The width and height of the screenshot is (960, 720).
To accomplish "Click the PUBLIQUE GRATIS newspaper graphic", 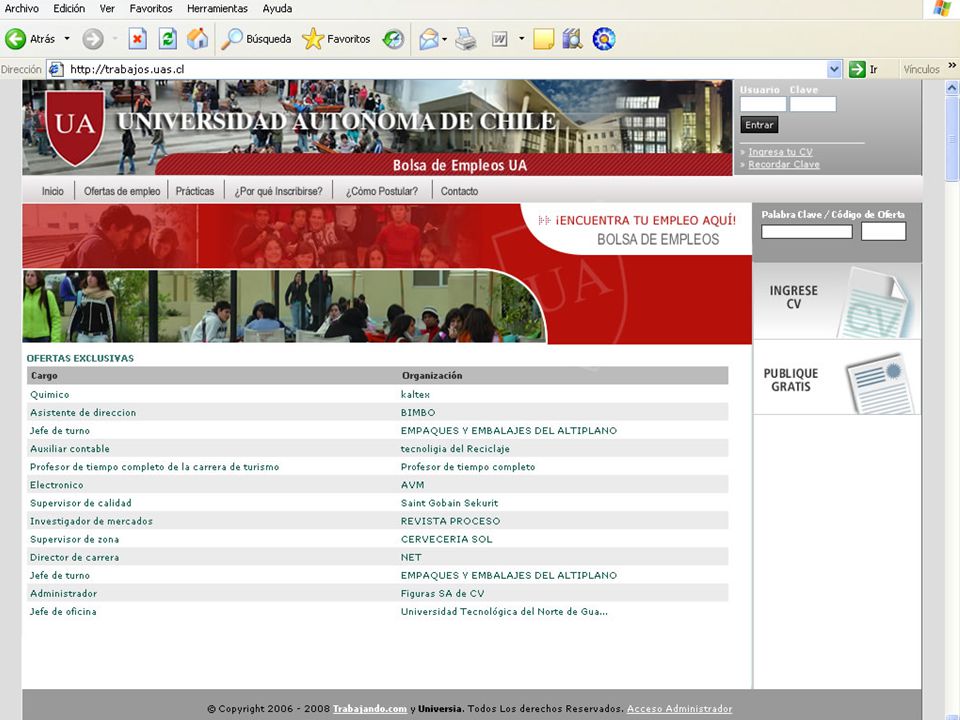I will click(x=880, y=383).
